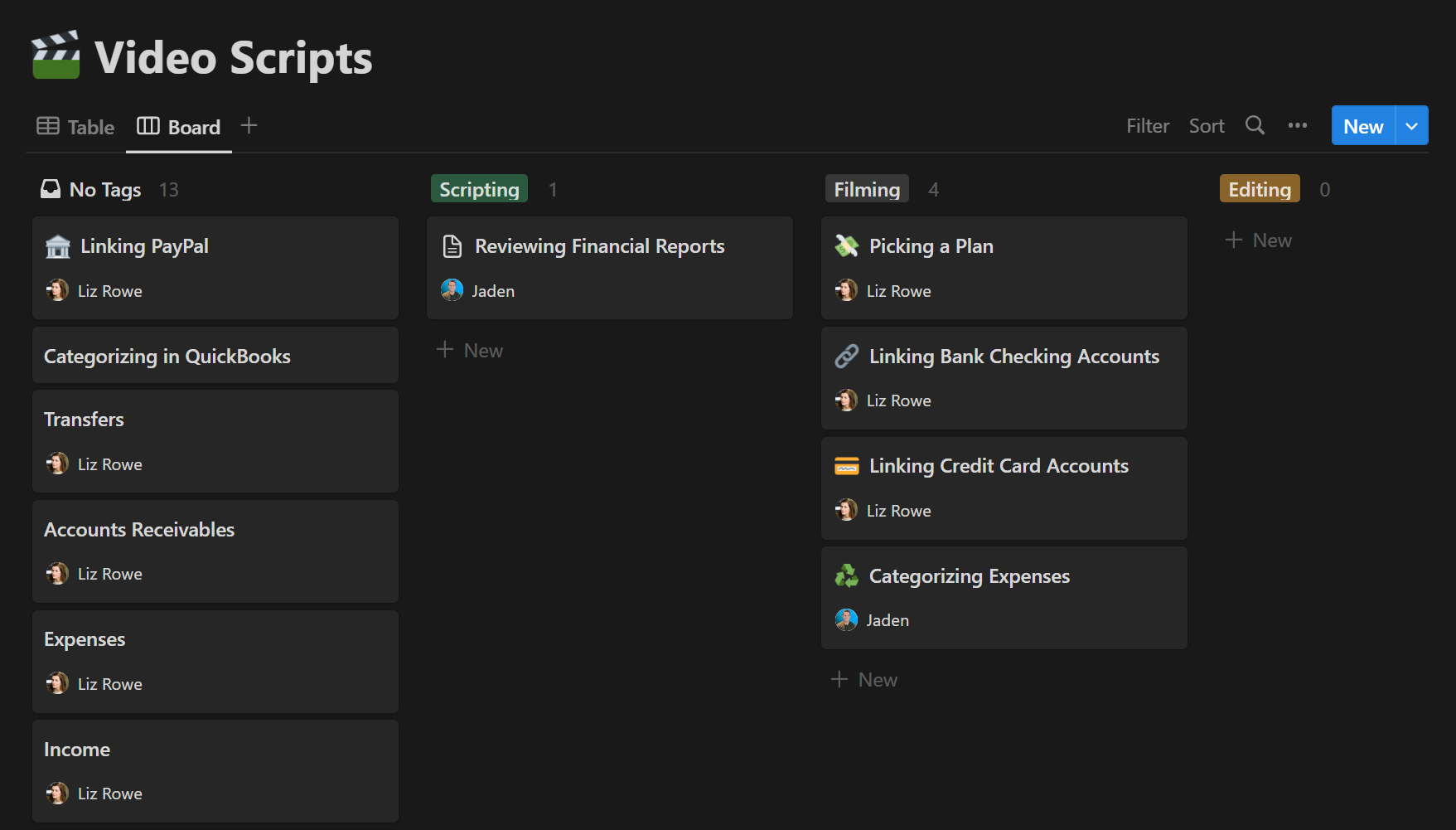Screen dimensions: 1456x830
Task: Click the chain link icon on Bank Checking card
Action: tap(846, 357)
